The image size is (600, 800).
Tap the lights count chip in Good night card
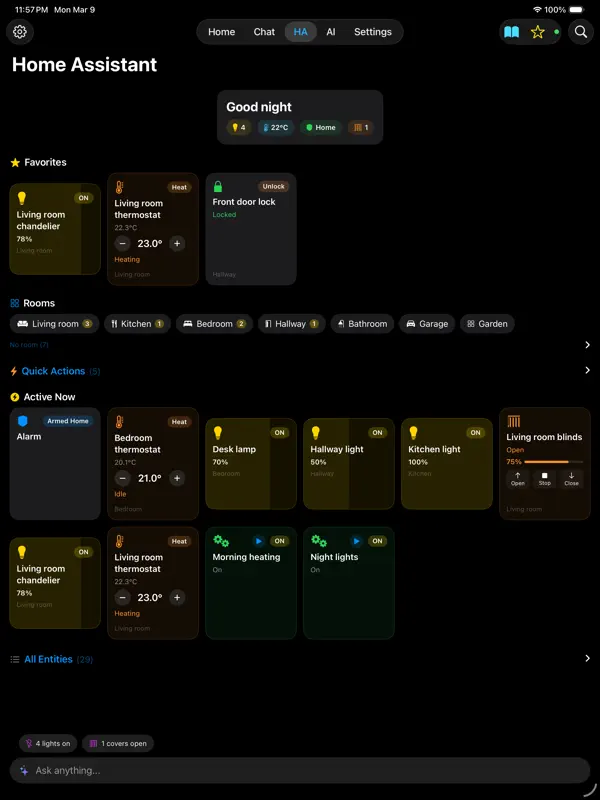(239, 128)
